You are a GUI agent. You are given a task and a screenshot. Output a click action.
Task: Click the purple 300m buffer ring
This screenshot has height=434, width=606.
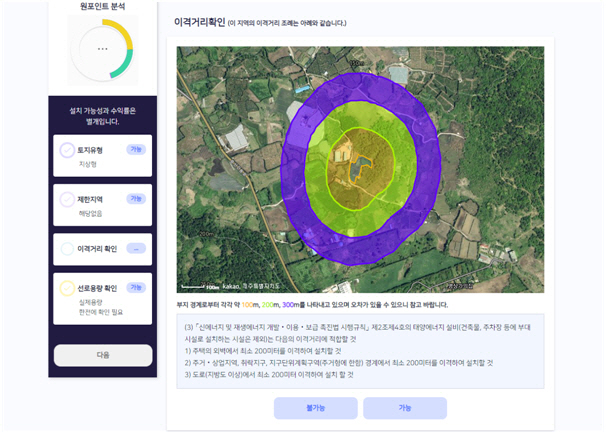click(x=425, y=170)
